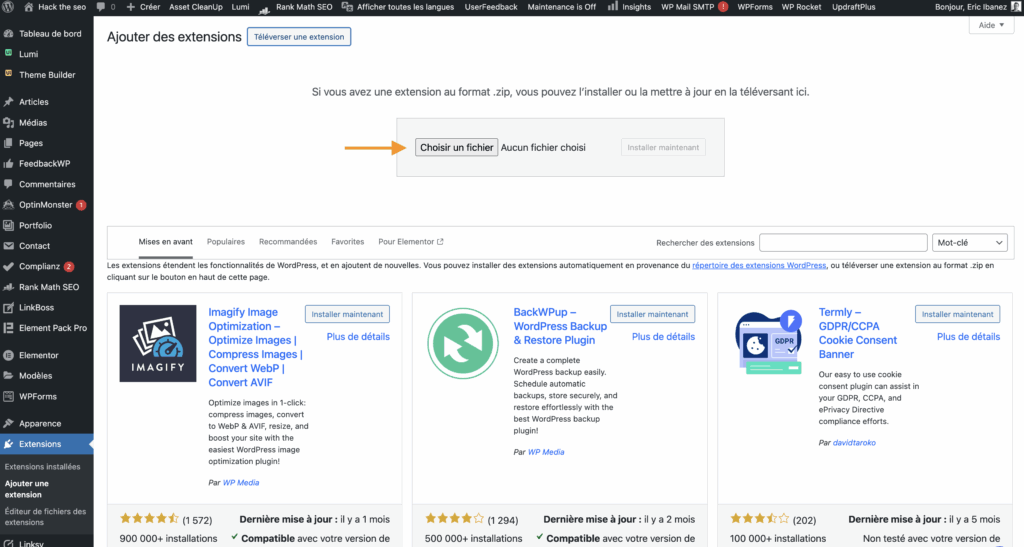Open the répertoire des extensions WordPress link

(x=759, y=265)
